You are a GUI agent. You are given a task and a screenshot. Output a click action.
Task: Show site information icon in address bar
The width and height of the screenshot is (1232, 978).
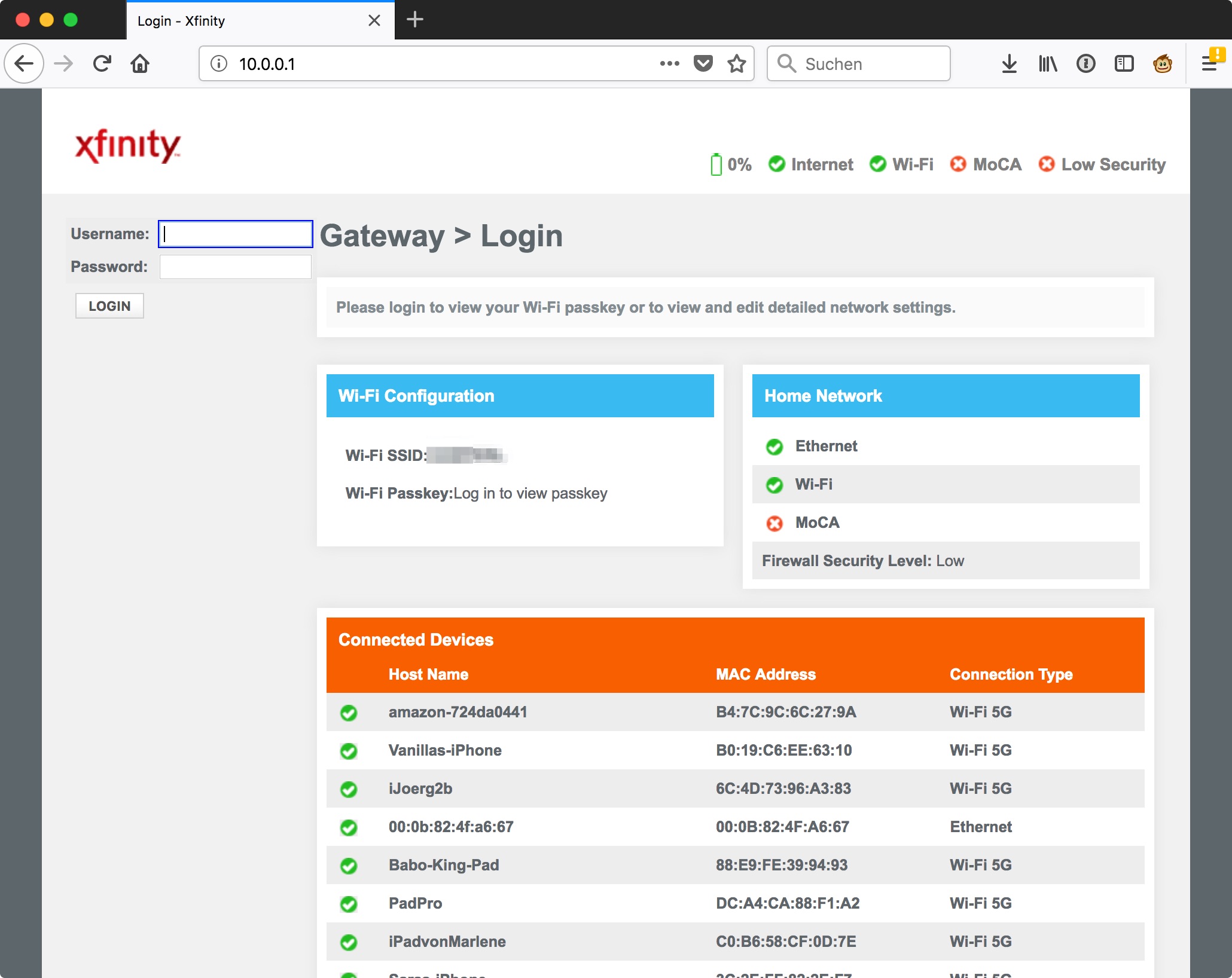(x=219, y=63)
